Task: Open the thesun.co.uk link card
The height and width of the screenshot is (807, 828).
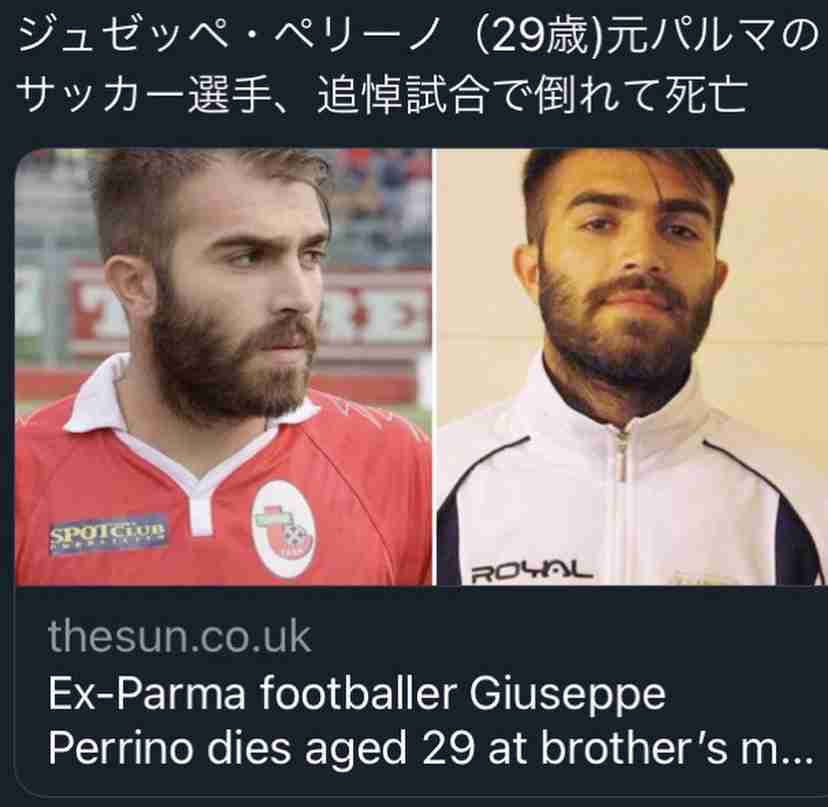Action: pos(421,472)
